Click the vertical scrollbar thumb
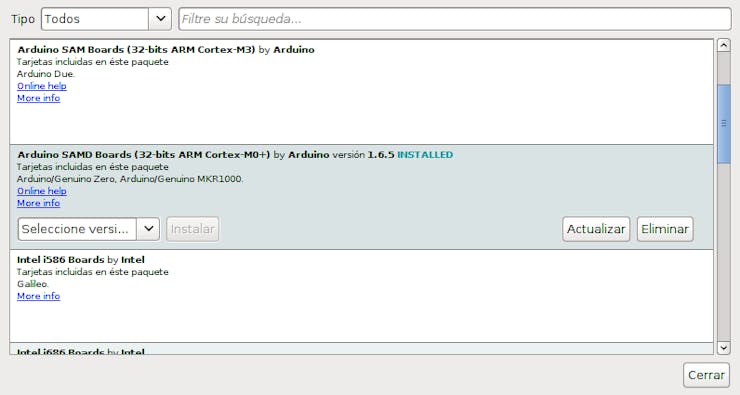Screen dimensions: 740x395 click(723, 124)
